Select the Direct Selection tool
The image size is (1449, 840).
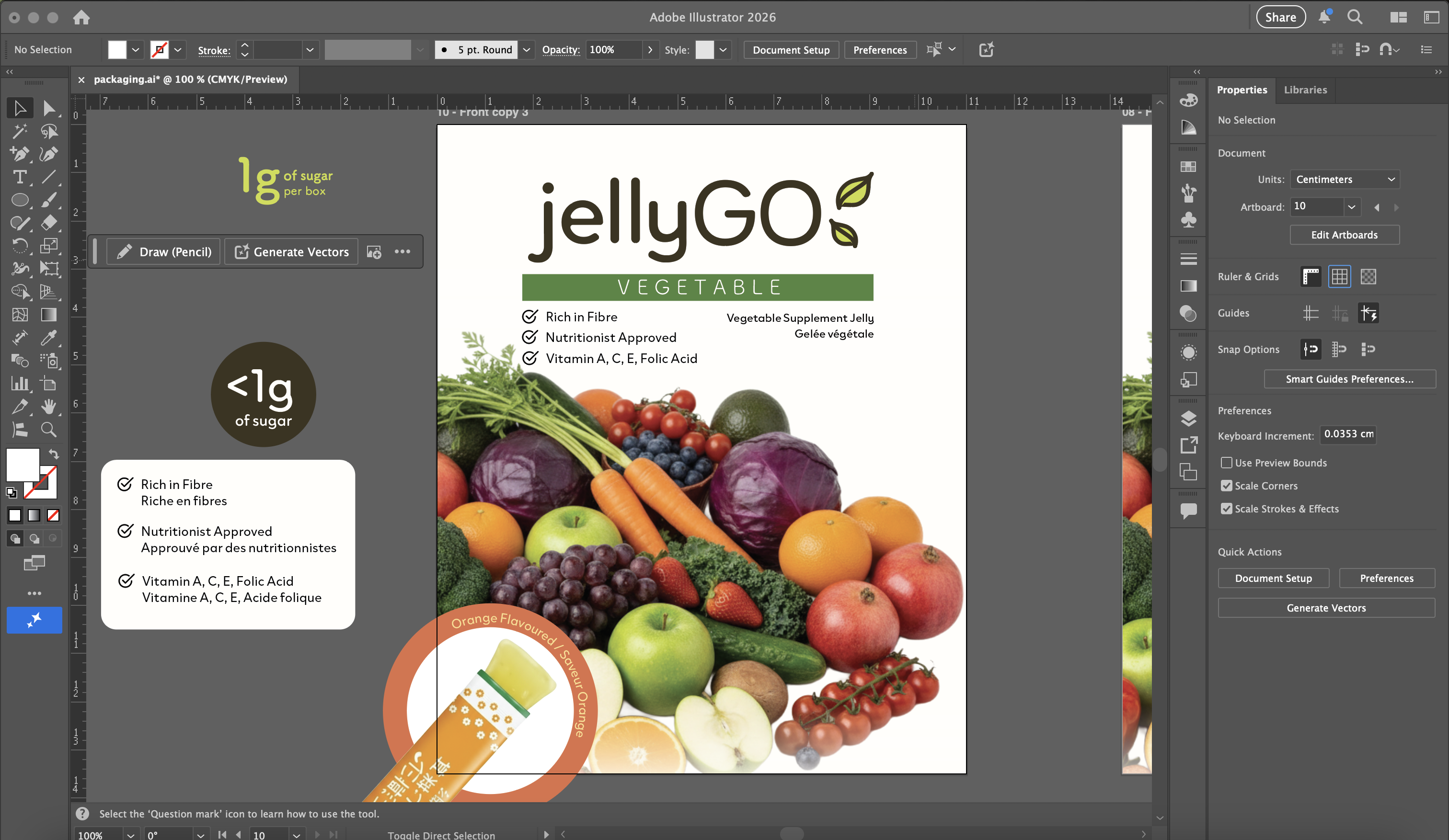click(49, 108)
